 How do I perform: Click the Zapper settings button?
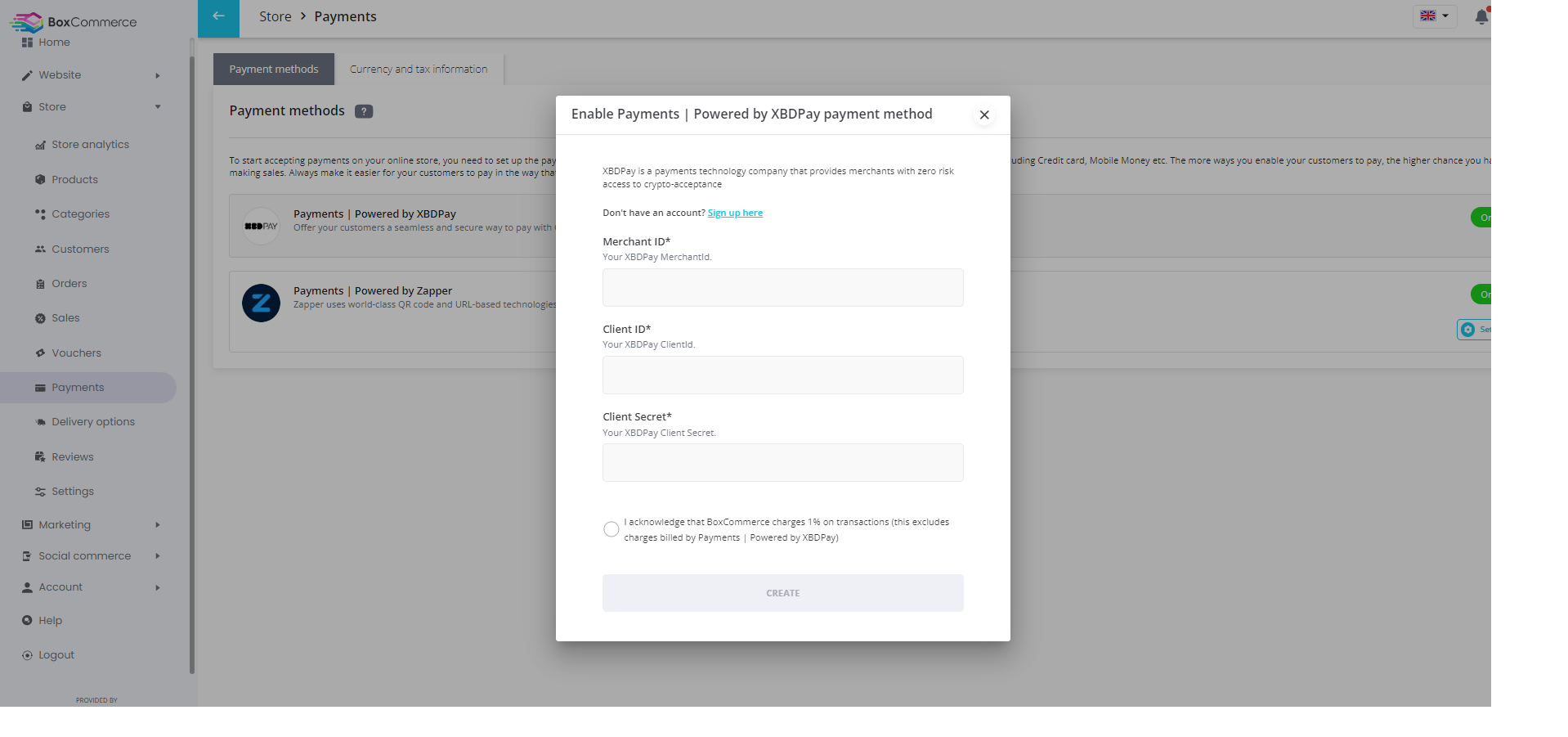(1475, 330)
